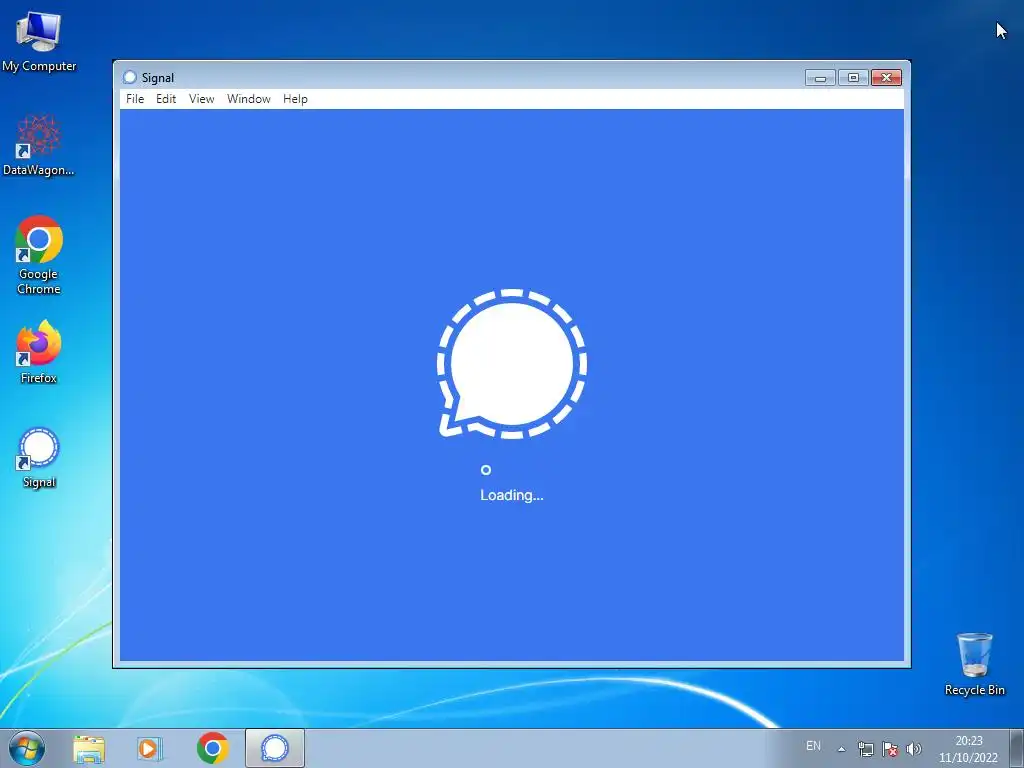
Task: Select the DataWagon desktop shortcut
Action: click(39, 145)
